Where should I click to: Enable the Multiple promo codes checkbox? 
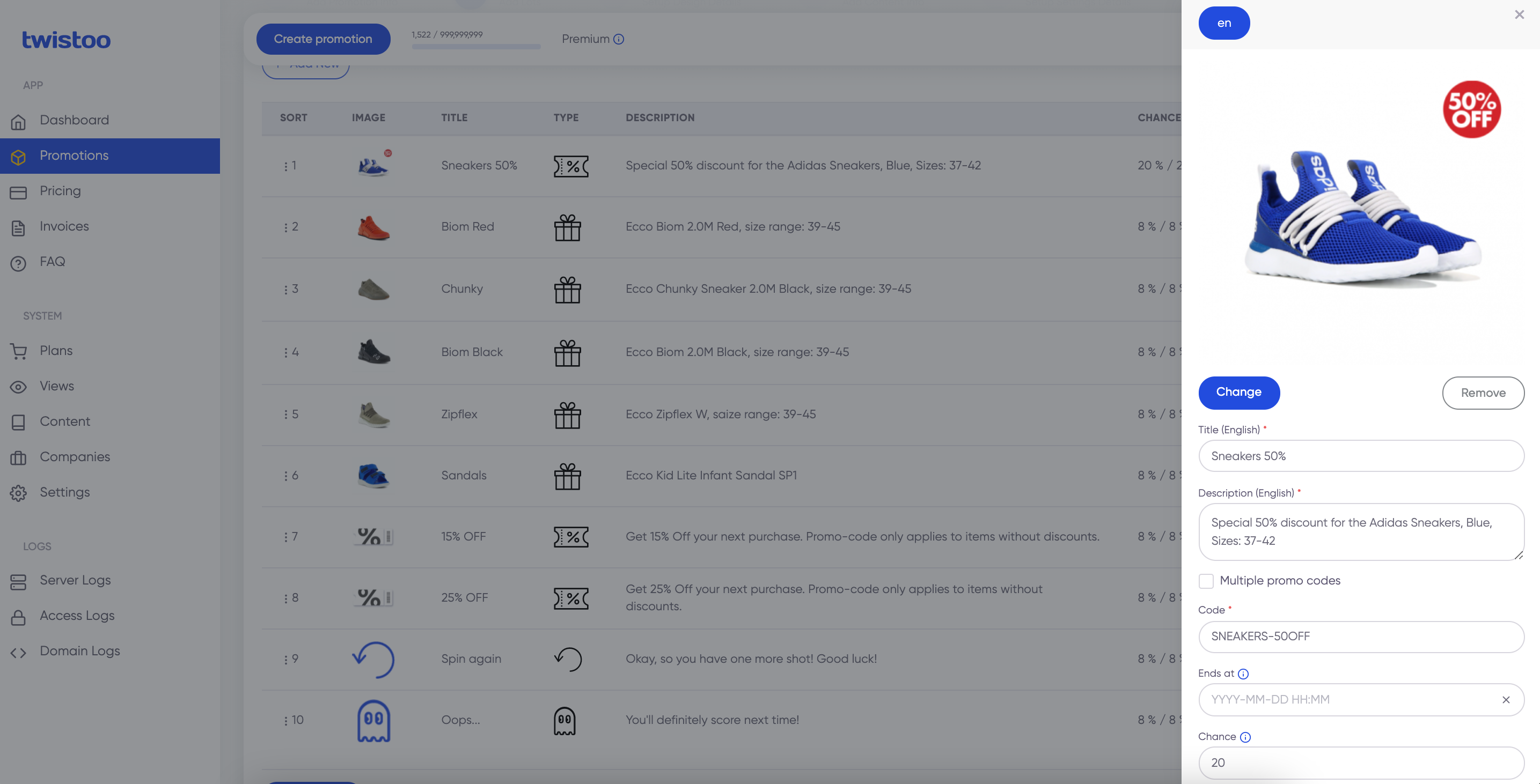1206,581
